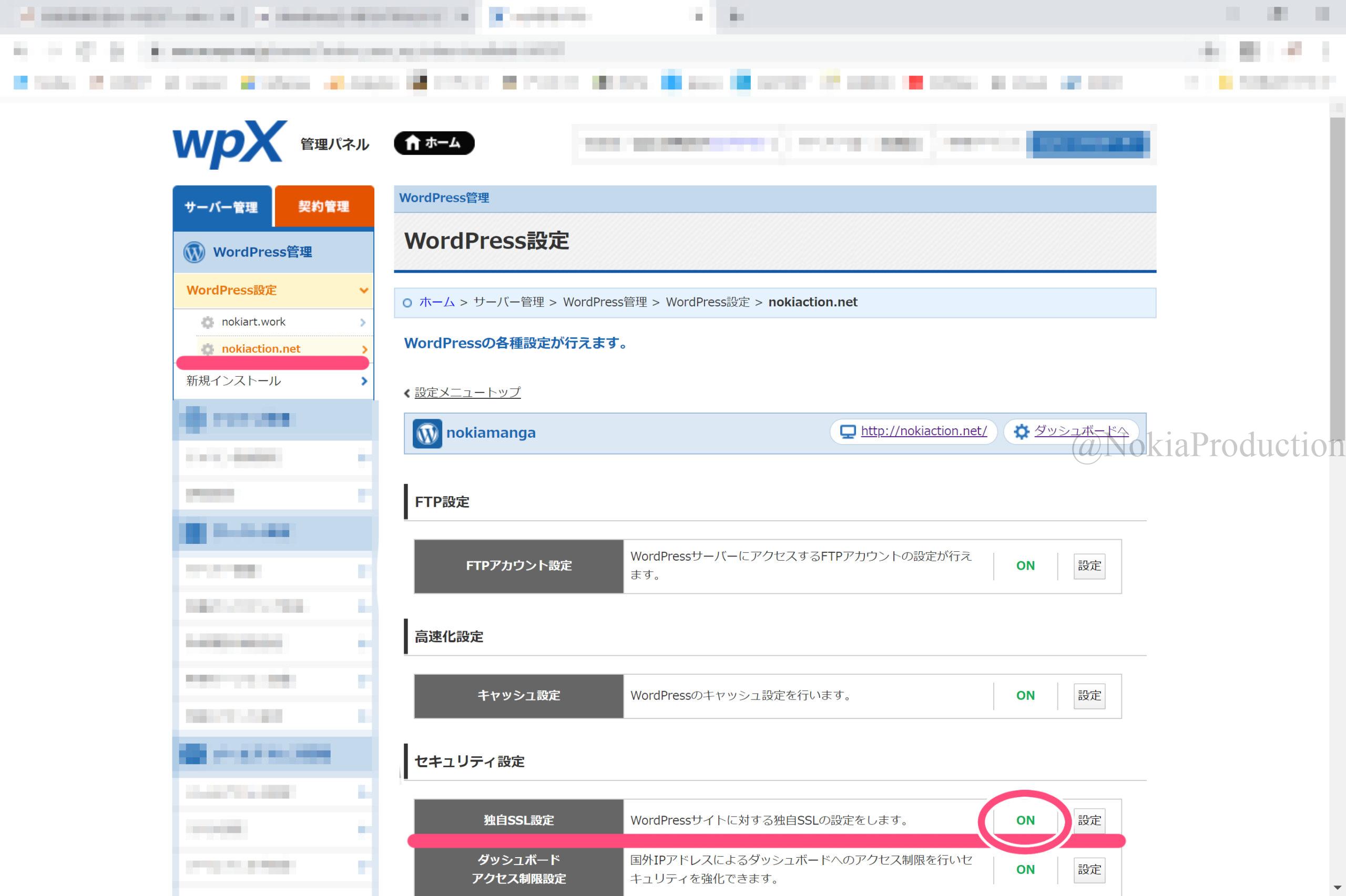
Task: Click the ON status of FTPアカウント設定
Action: click(1025, 565)
